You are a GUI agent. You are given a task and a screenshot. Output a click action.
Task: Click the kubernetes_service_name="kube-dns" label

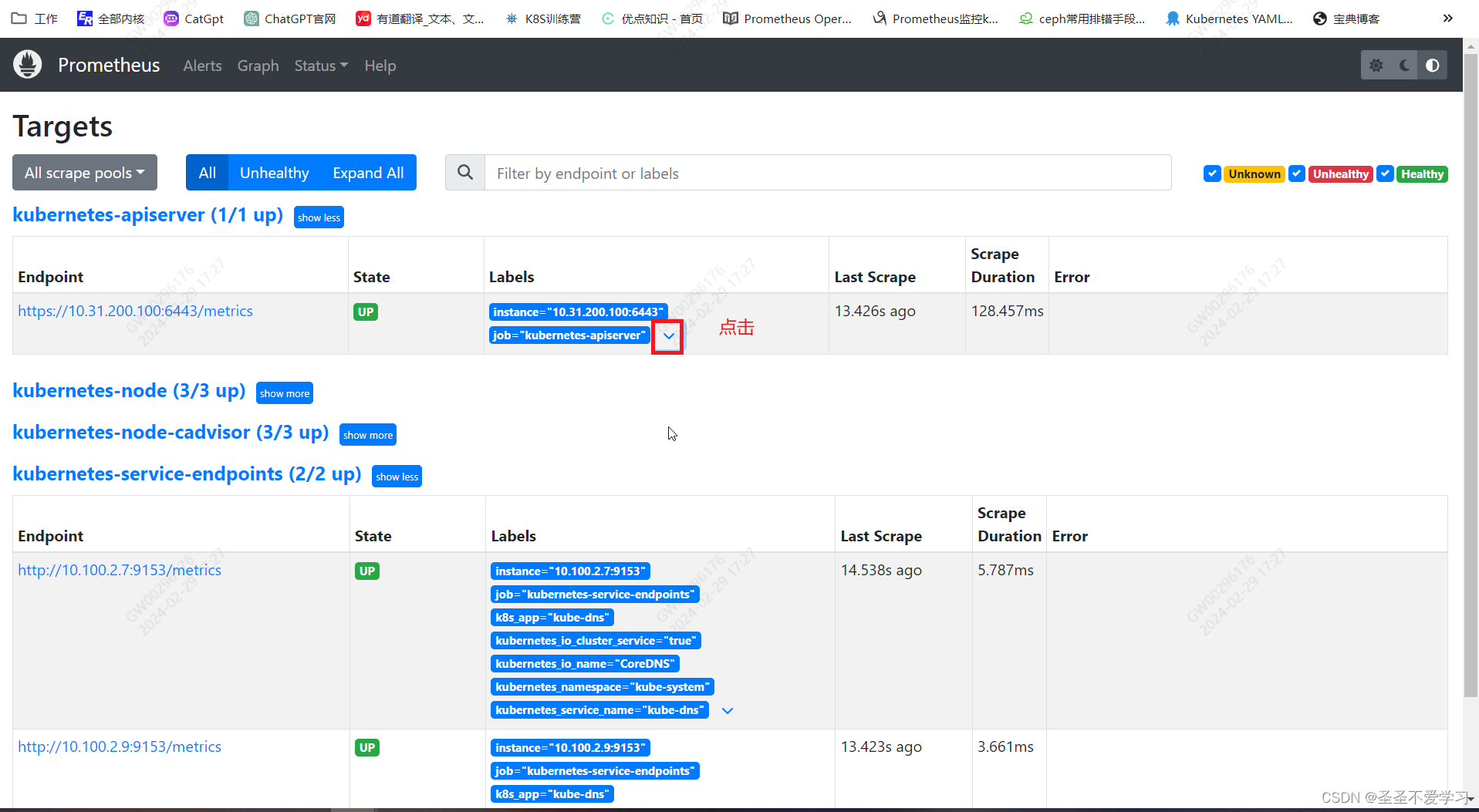coord(599,710)
